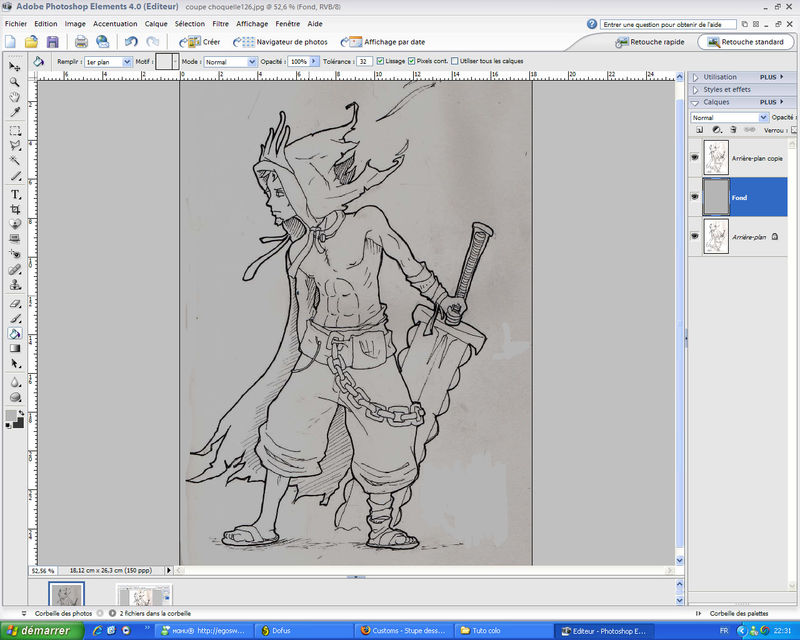The height and width of the screenshot is (640, 800).
Task: Select the Rectangular Marquee tool
Action: (x=15, y=131)
